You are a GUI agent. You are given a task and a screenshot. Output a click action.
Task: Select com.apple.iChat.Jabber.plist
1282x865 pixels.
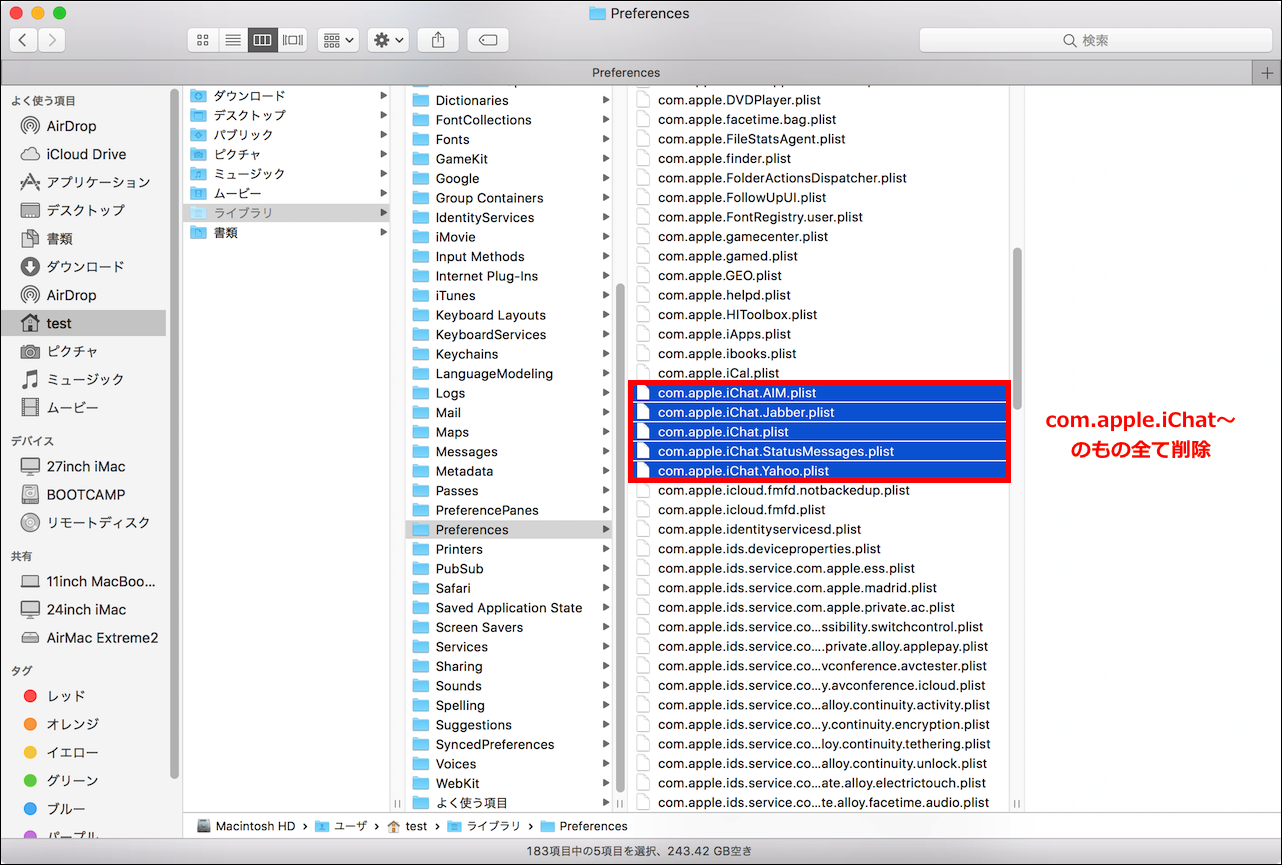pos(818,412)
